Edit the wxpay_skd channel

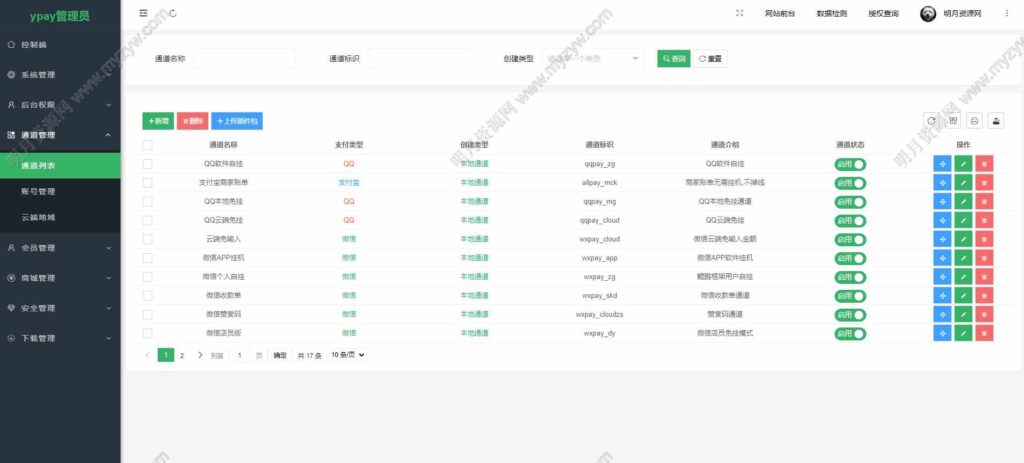[x=963, y=296]
